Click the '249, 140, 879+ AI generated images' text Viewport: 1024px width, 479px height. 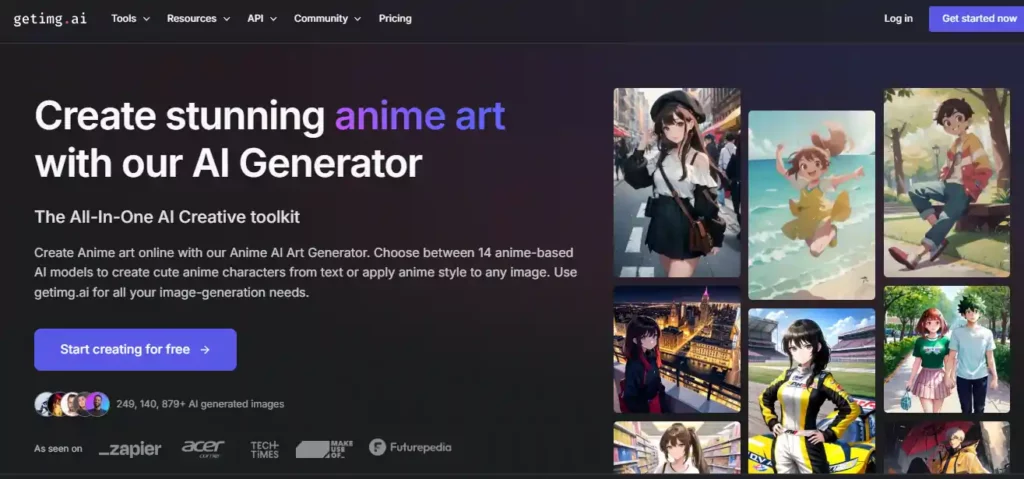click(200, 405)
